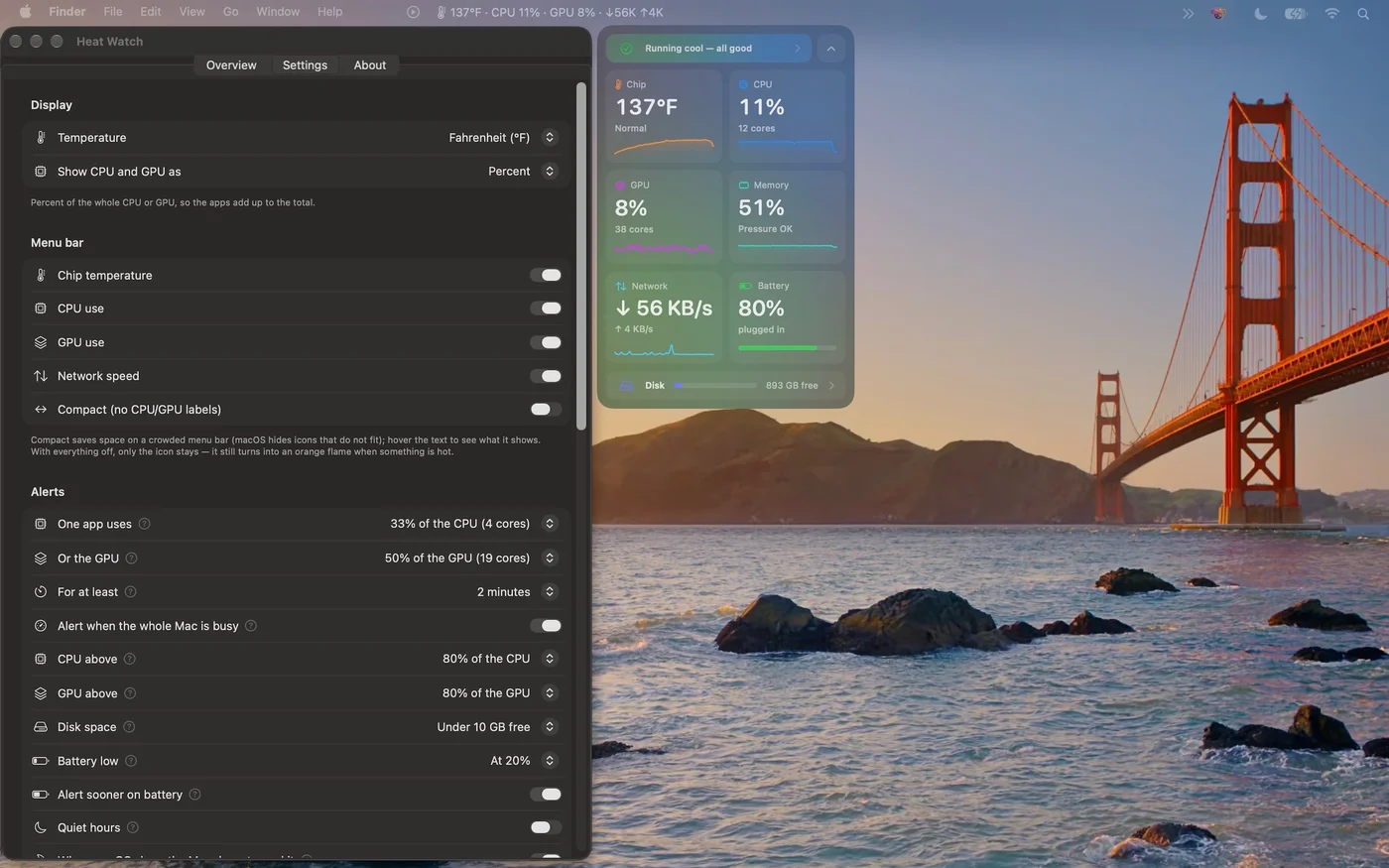This screenshot has width=1389, height=868.
Task: Click the battery icon beside Battery low
Action: (41, 761)
